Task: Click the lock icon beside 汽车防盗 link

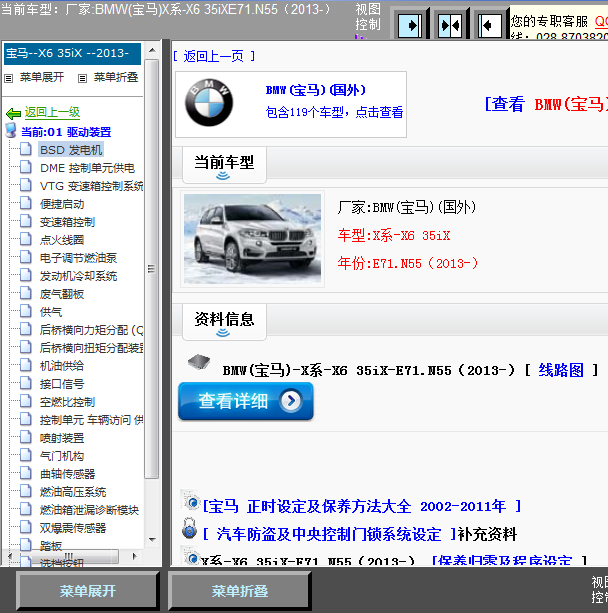Action: click(x=190, y=528)
